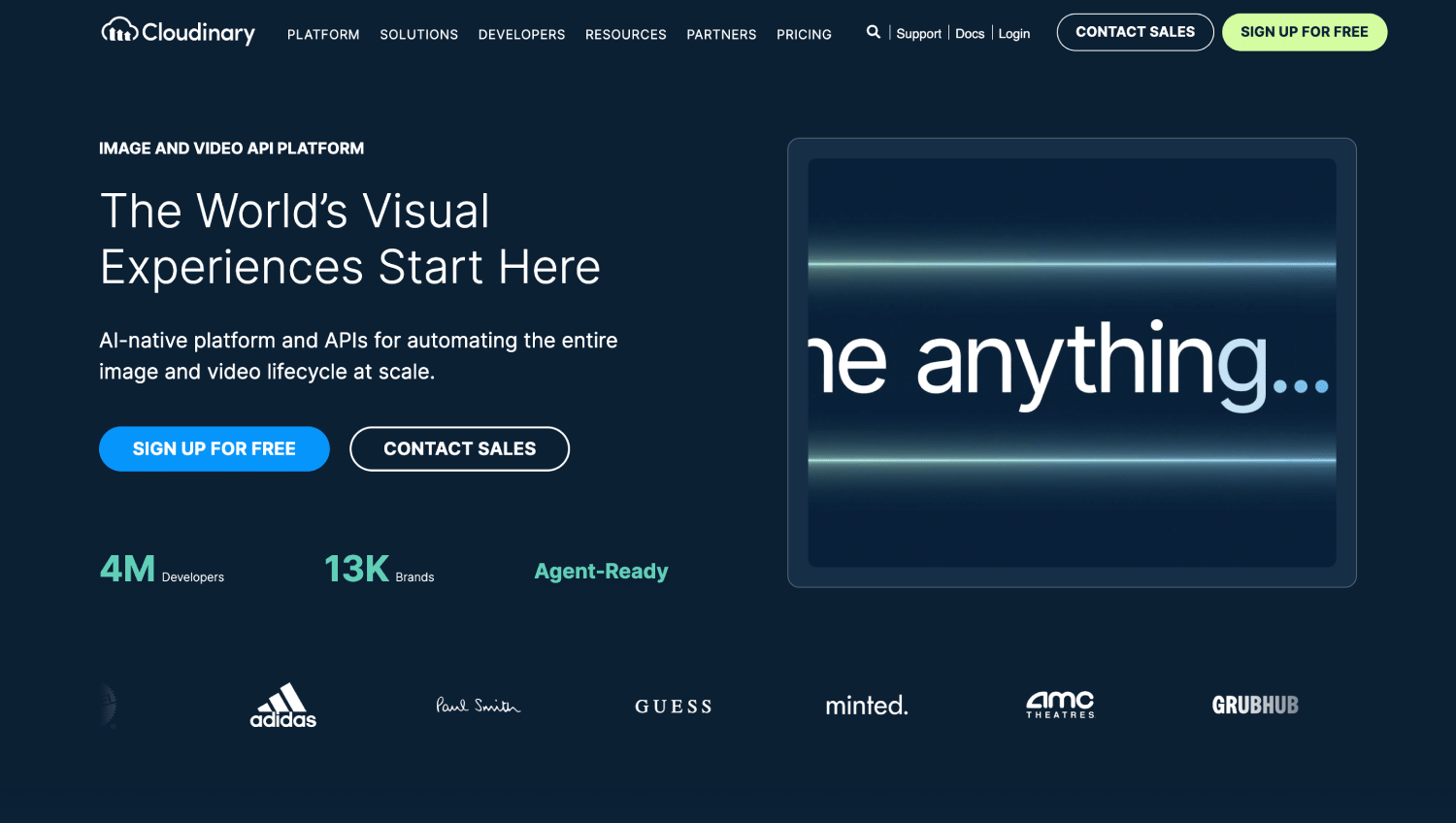
Task: Open the Docs link
Action: (x=970, y=33)
